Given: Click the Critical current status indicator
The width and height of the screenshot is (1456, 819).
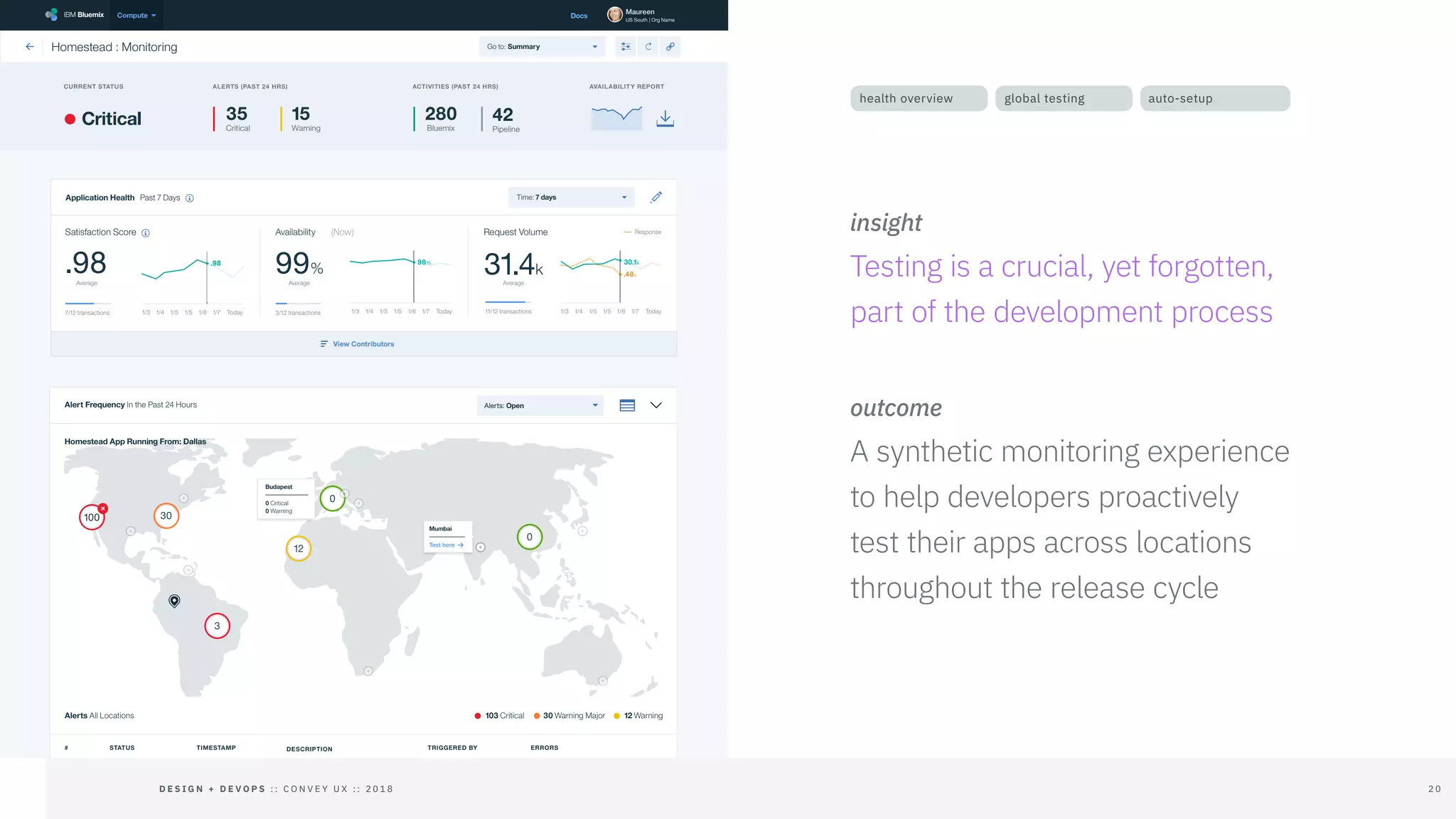Looking at the screenshot, I should click(103, 119).
